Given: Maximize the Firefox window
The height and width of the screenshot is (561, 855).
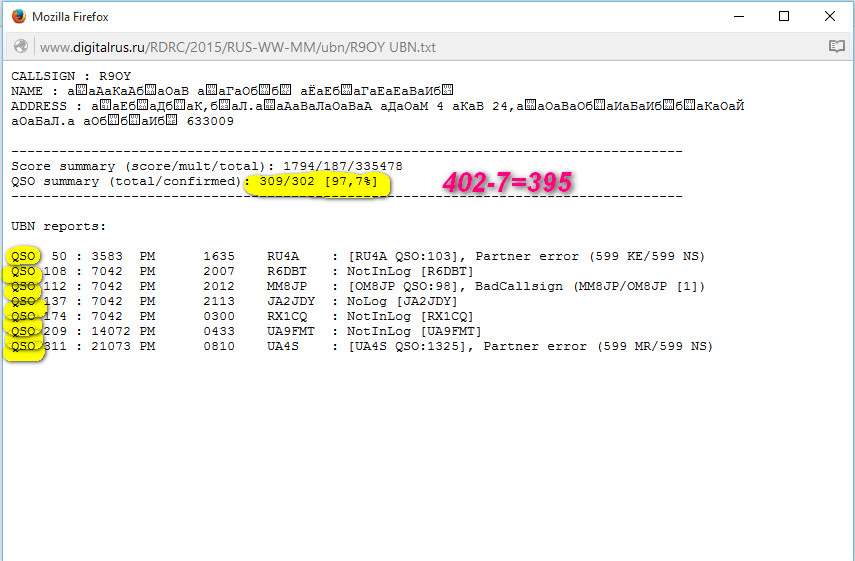Looking at the screenshot, I should (x=785, y=16).
